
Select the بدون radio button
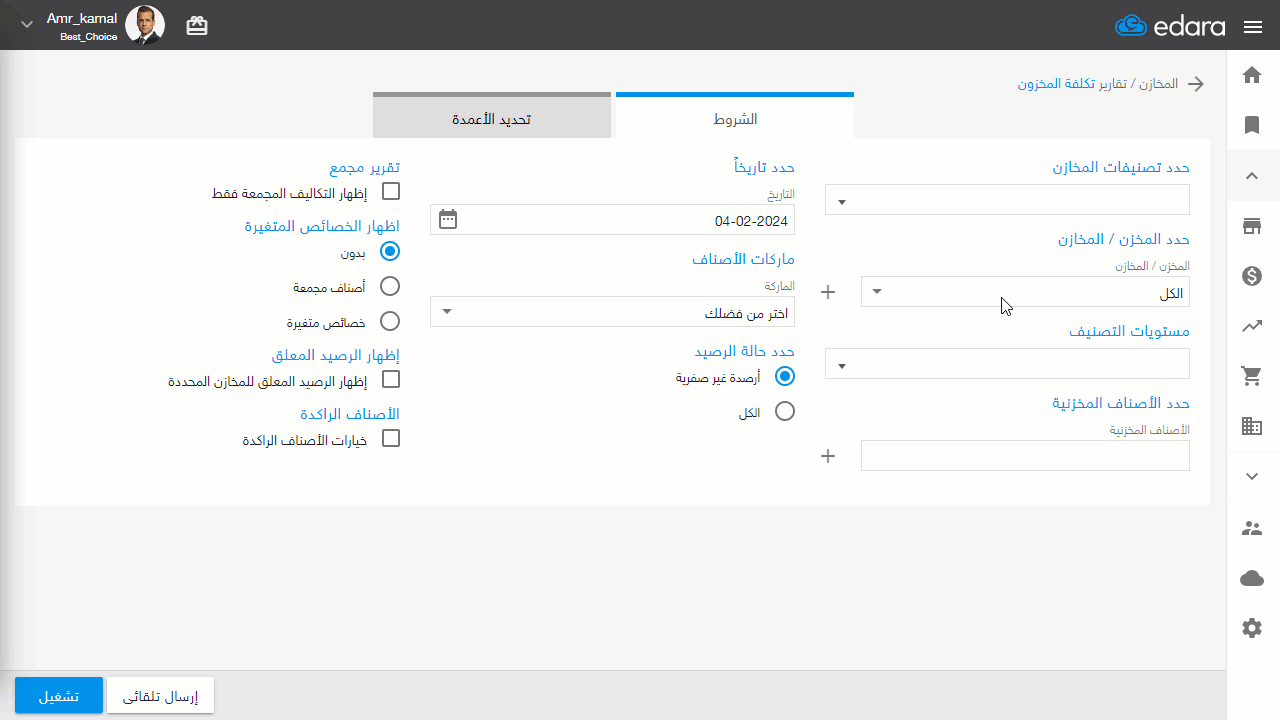pyautogui.click(x=390, y=252)
